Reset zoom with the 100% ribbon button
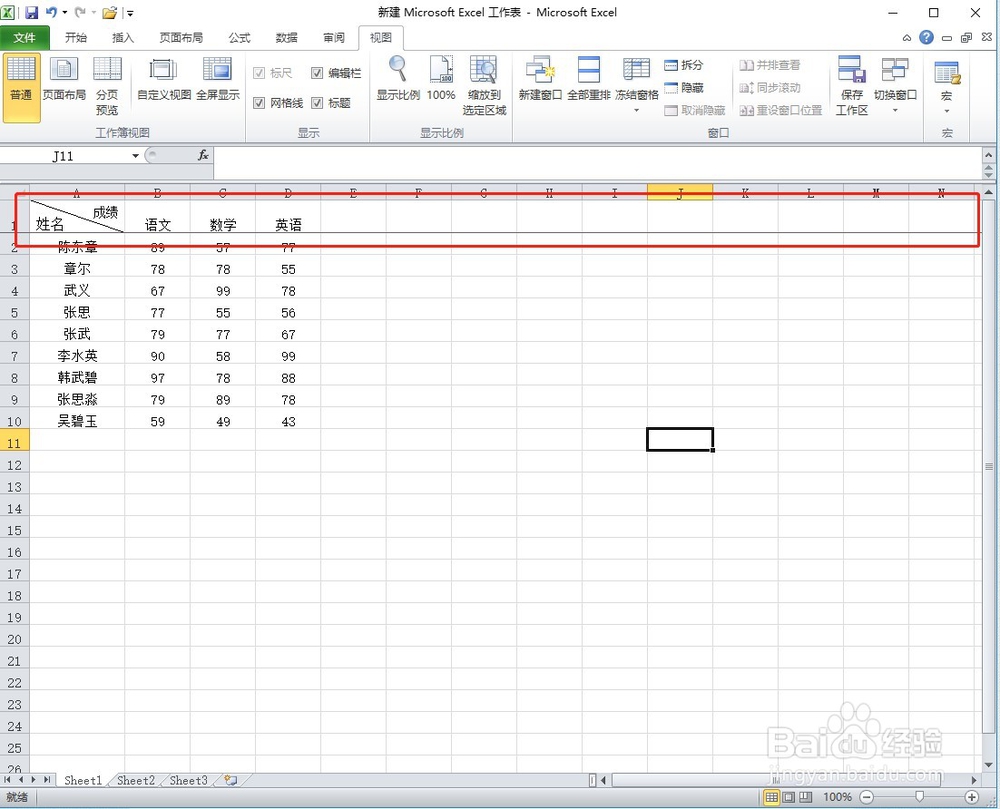1000x809 pixels. [x=441, y=80]
